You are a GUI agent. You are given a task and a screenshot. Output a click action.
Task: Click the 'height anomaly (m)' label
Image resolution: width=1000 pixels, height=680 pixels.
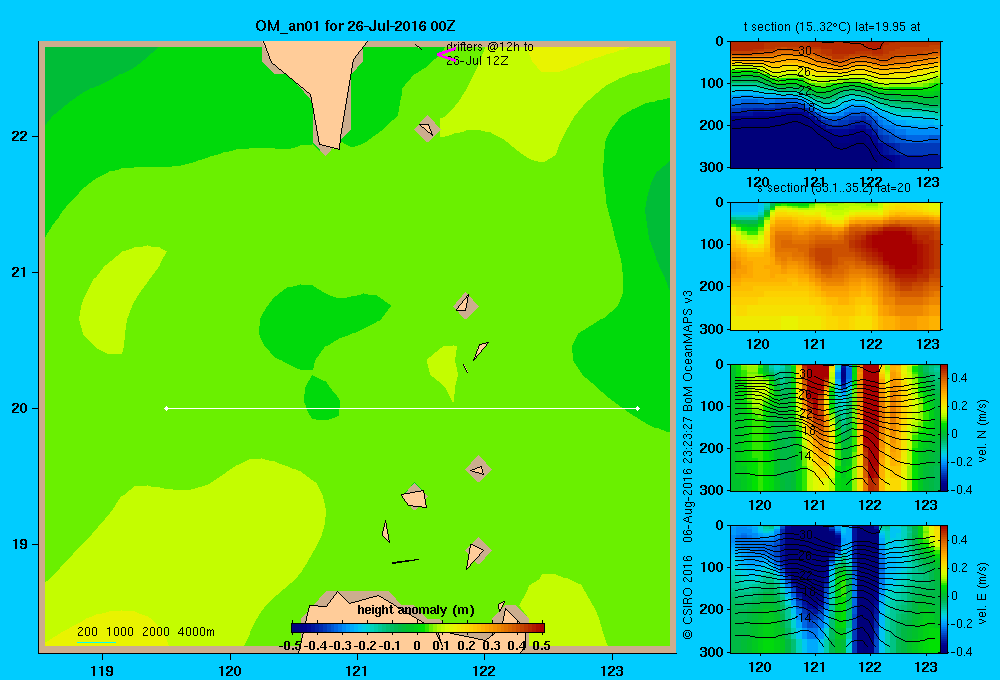416,610
